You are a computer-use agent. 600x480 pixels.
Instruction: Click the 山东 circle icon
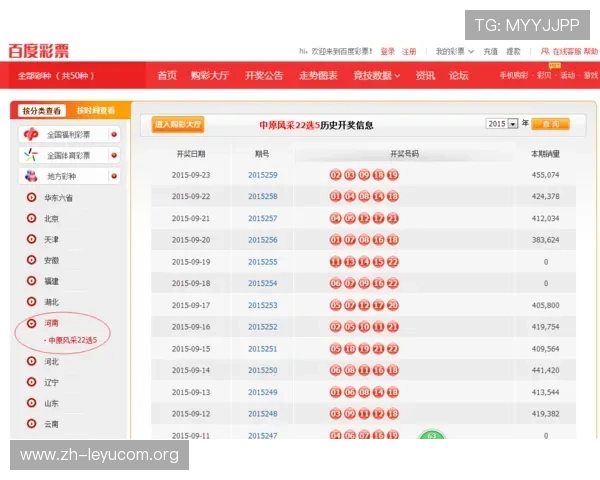tap(31, 403)
